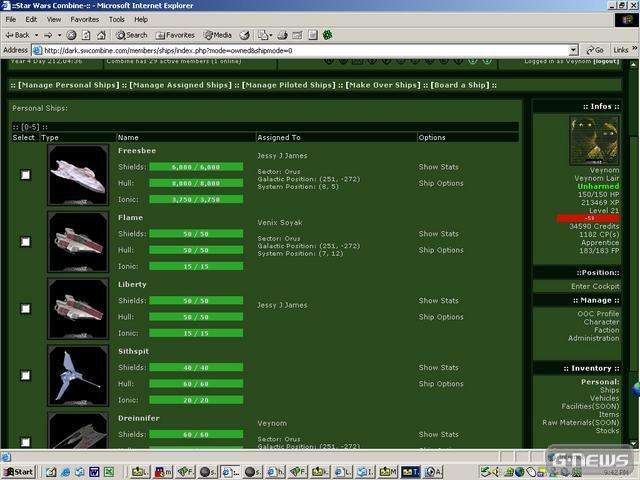Viewport: 640px width, 480px height.
Task: Click the Go button
Action: click(x=595, y=50)
